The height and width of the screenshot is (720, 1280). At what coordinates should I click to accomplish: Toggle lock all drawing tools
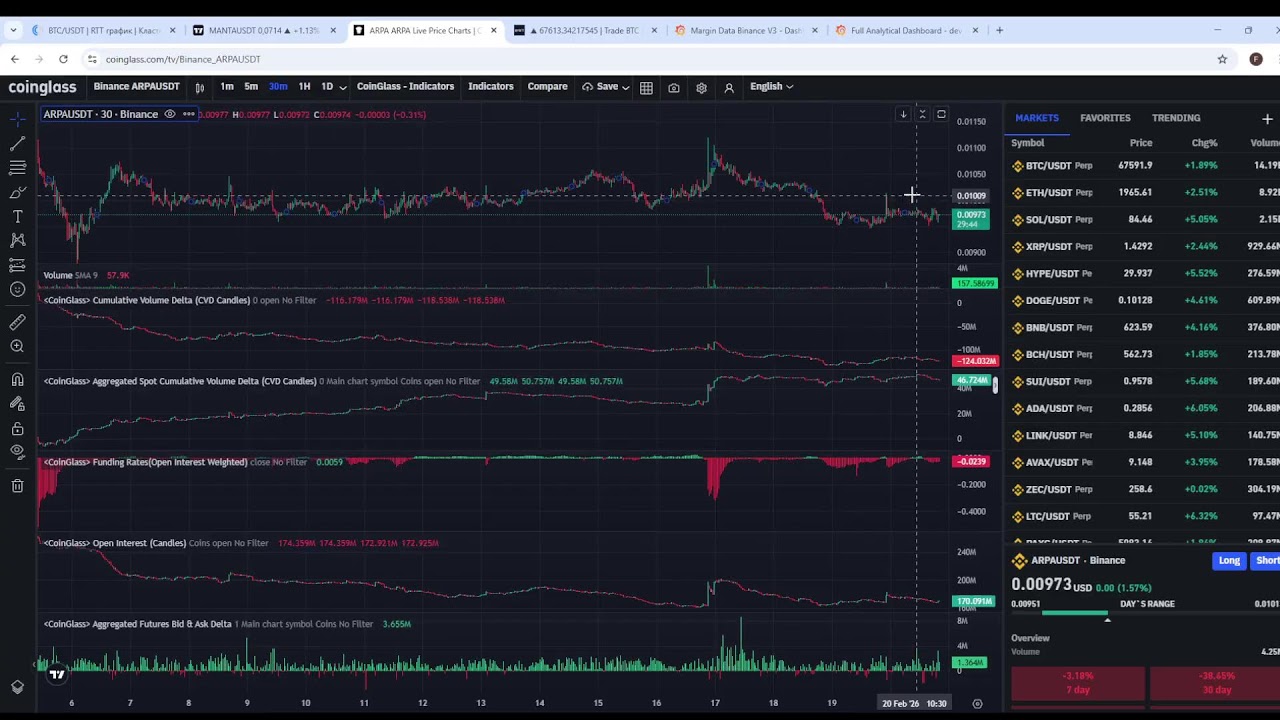tap(17, 428)
